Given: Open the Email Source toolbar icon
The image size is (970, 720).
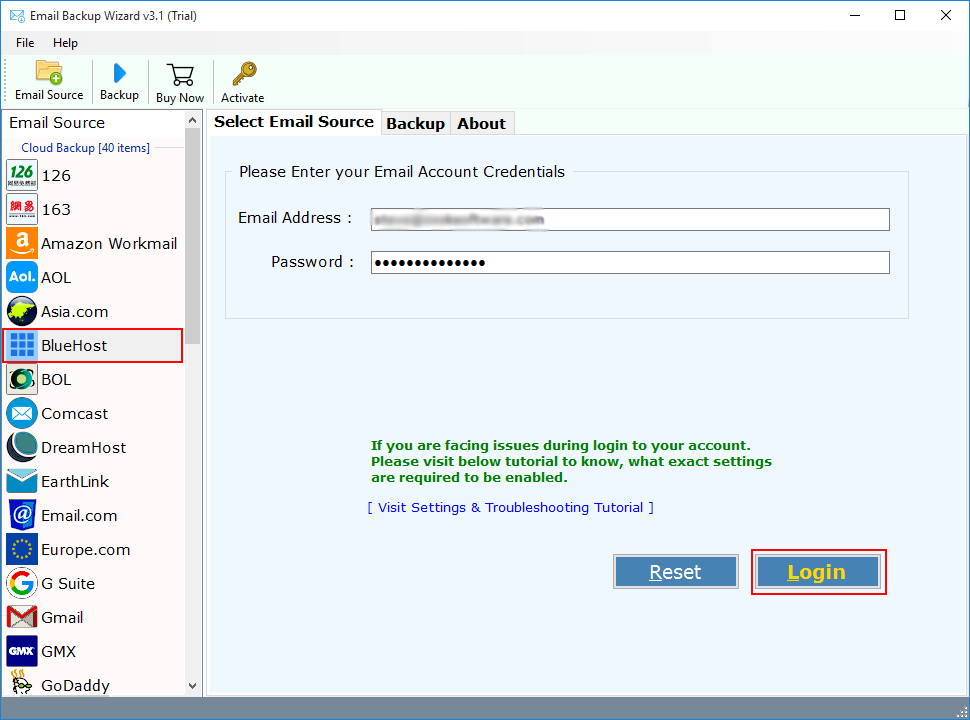Looking at the screenshot, I should point(49,72).
